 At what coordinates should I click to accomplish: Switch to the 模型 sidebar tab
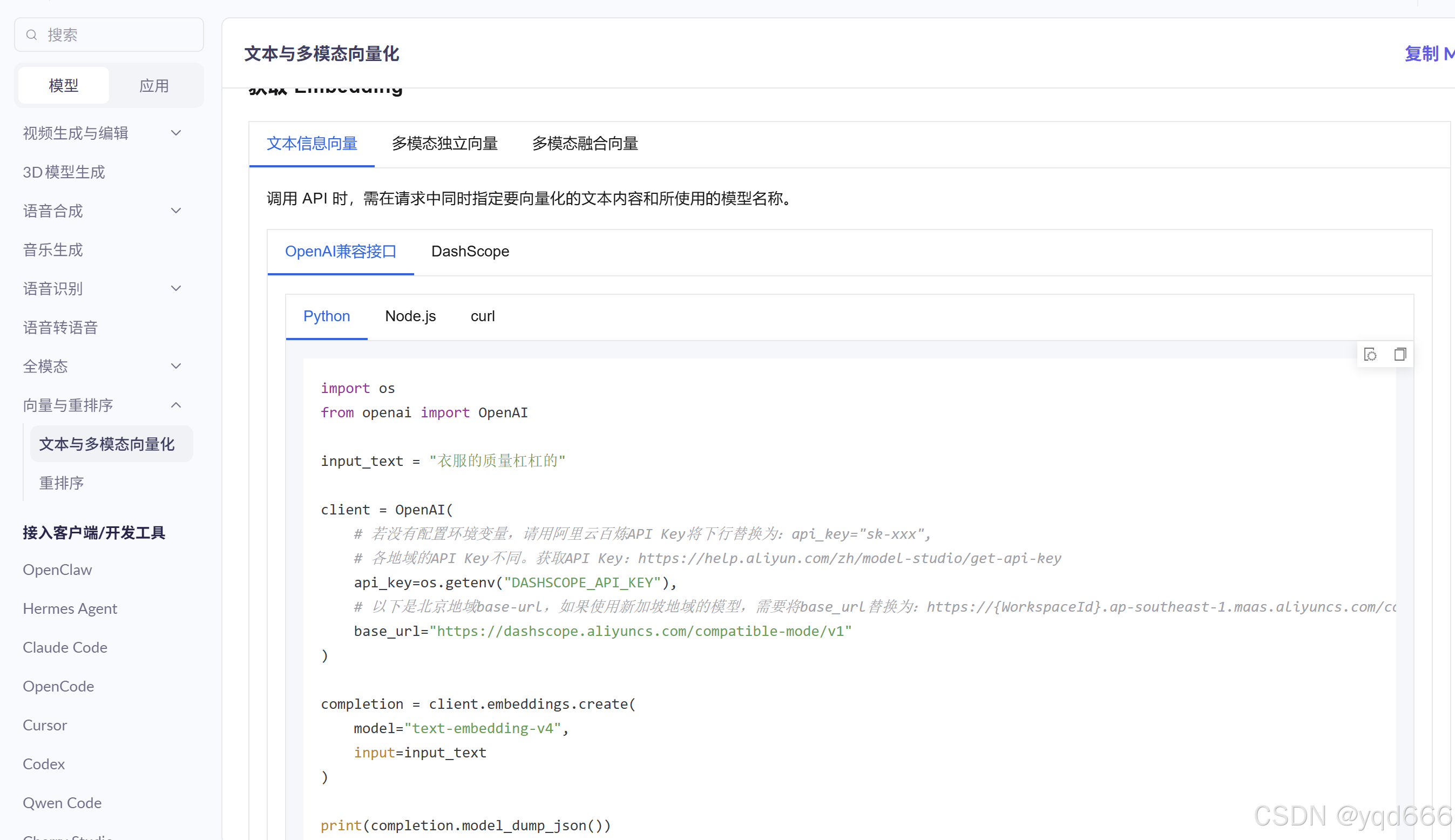click(64, 86)
